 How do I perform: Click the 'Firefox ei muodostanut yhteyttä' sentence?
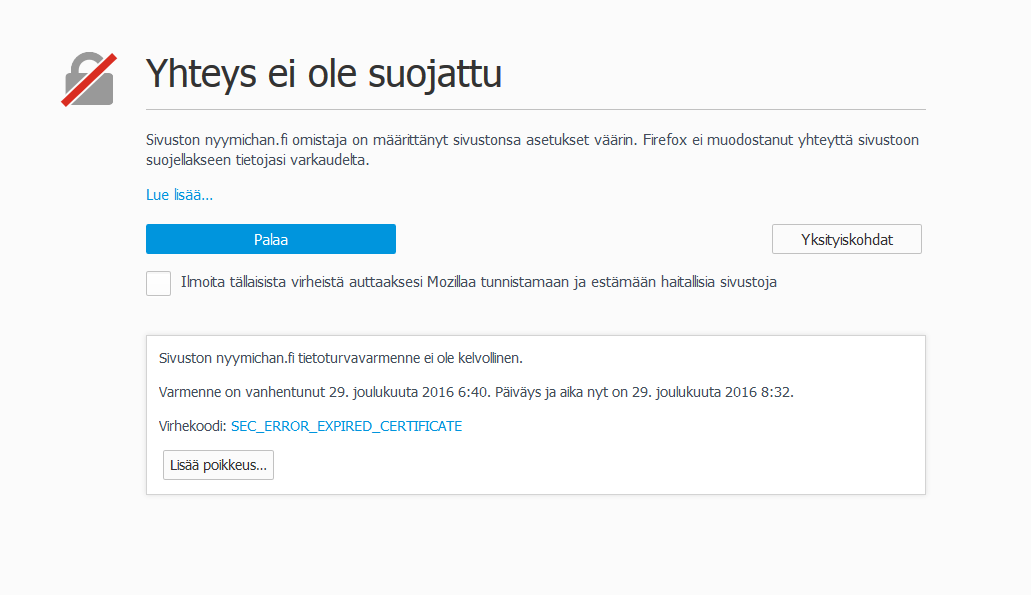(760, 141)
